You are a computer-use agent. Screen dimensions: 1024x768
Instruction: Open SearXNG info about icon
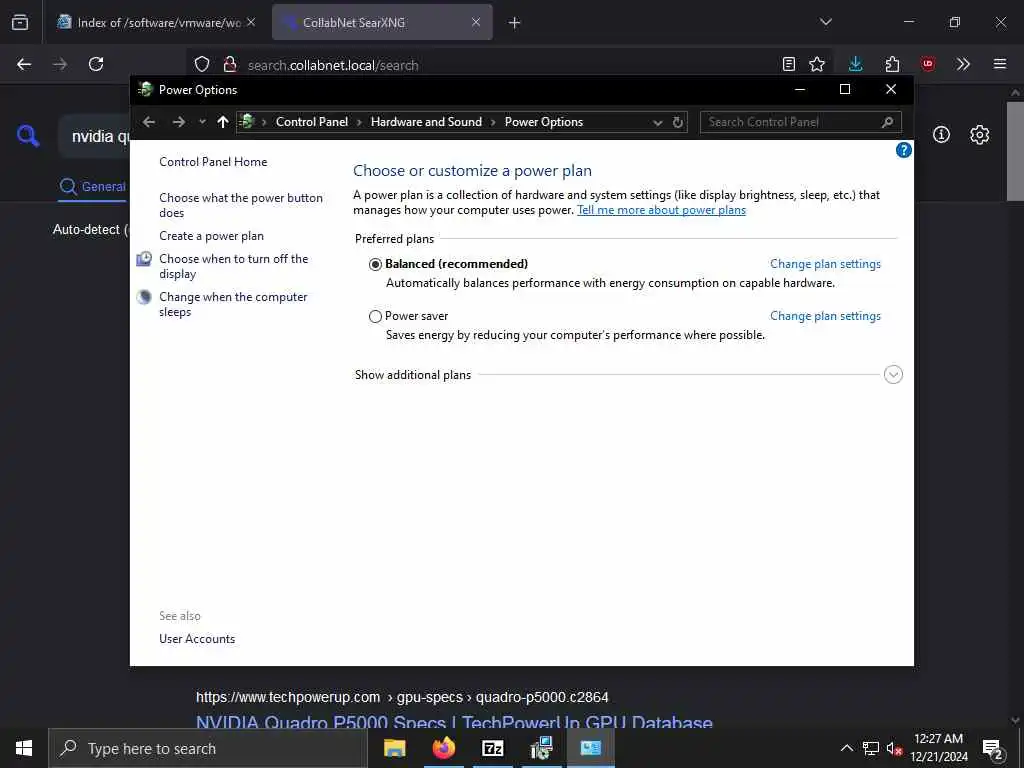(x=941, y=135)
